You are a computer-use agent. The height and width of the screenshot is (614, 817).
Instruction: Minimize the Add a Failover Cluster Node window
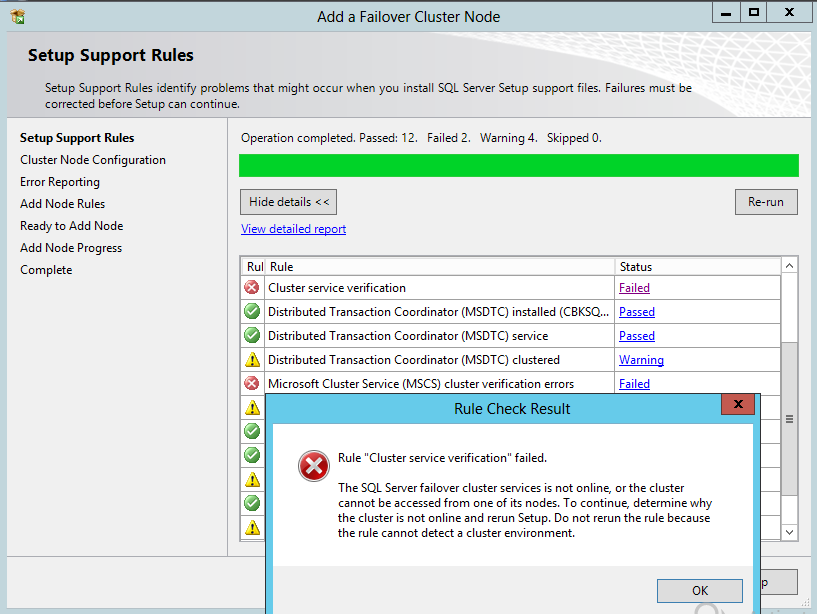coord(726,13)
